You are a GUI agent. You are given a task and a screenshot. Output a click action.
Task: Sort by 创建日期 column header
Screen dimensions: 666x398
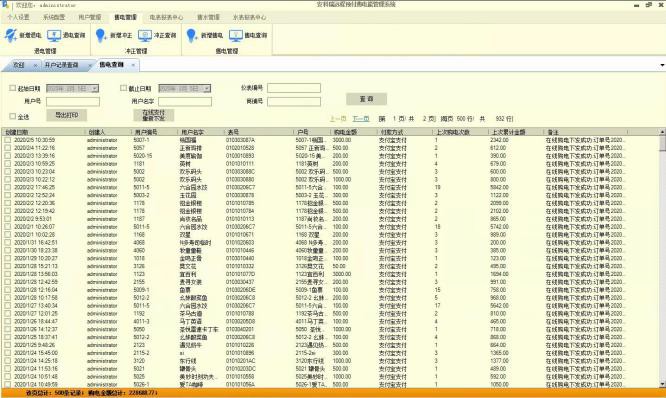43,132
